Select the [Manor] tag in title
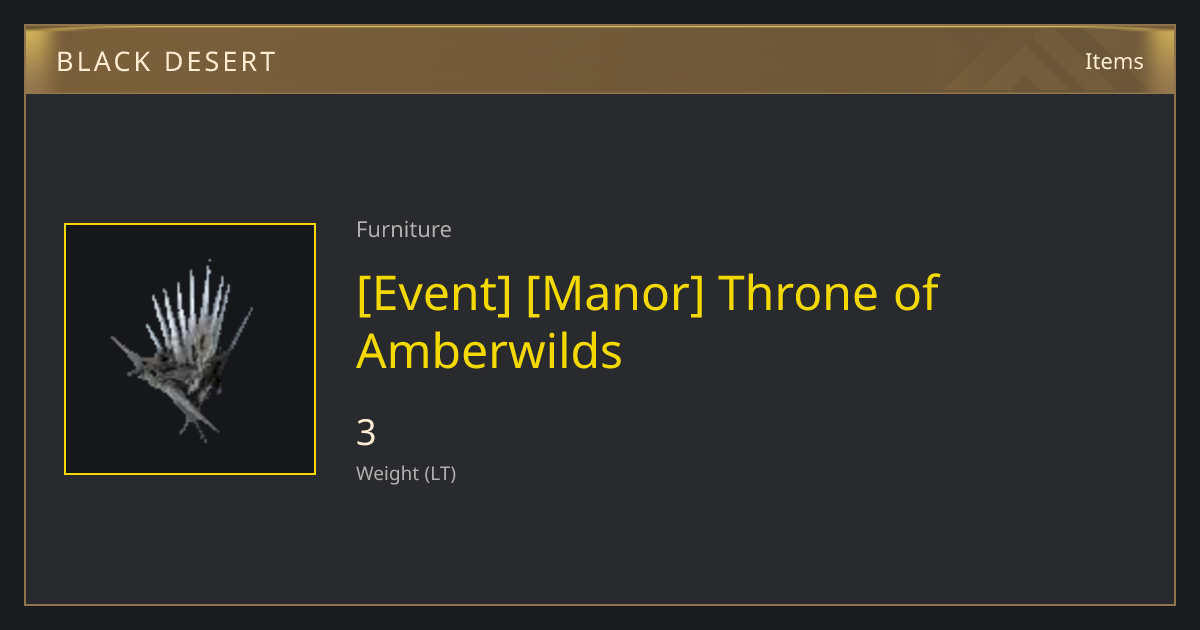This screenshot has height=630, width=1200. pyautogui.click(x=615, y=293)
